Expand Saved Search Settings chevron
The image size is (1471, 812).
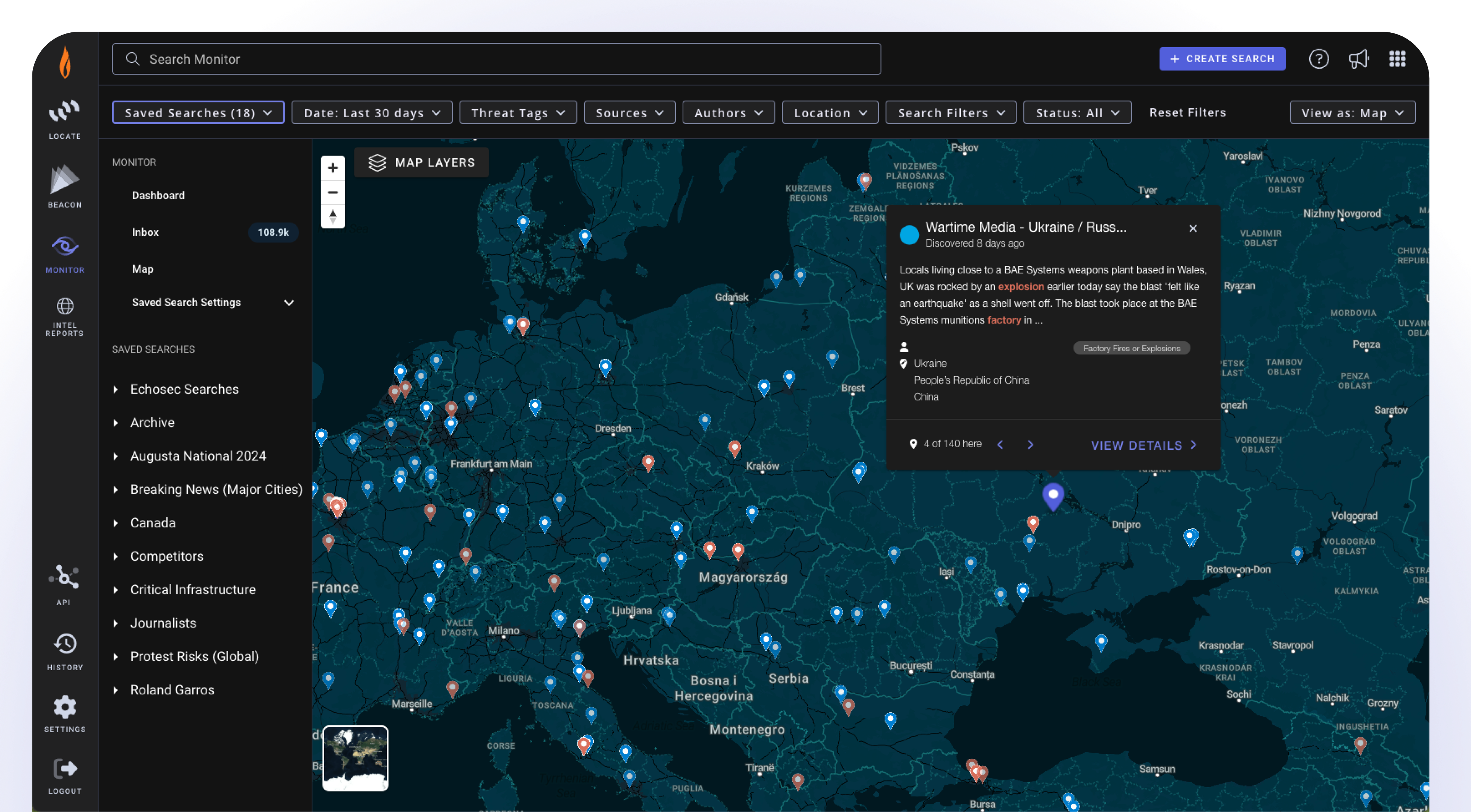point(289,303)
